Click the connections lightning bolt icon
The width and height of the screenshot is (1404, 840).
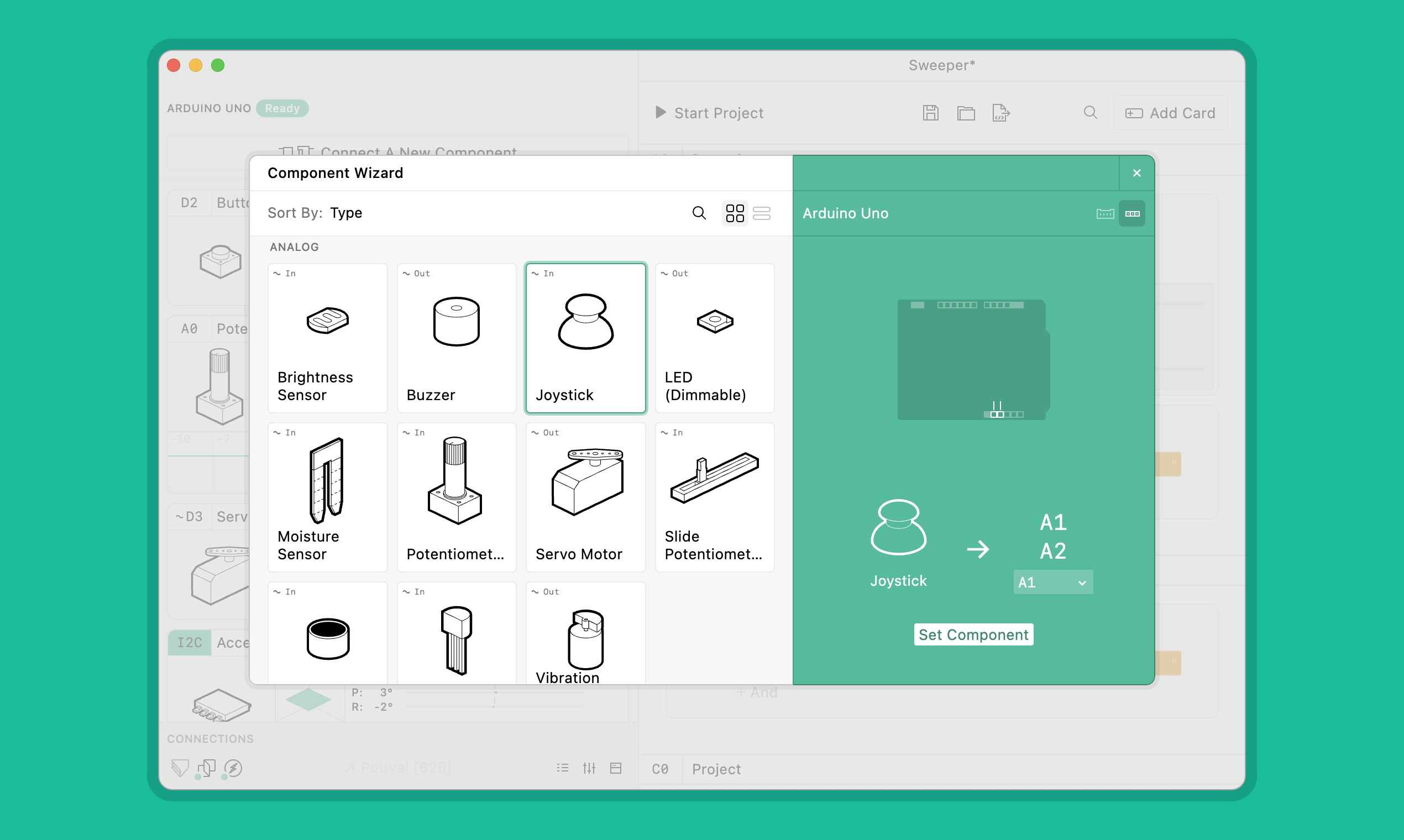(233, 768)
